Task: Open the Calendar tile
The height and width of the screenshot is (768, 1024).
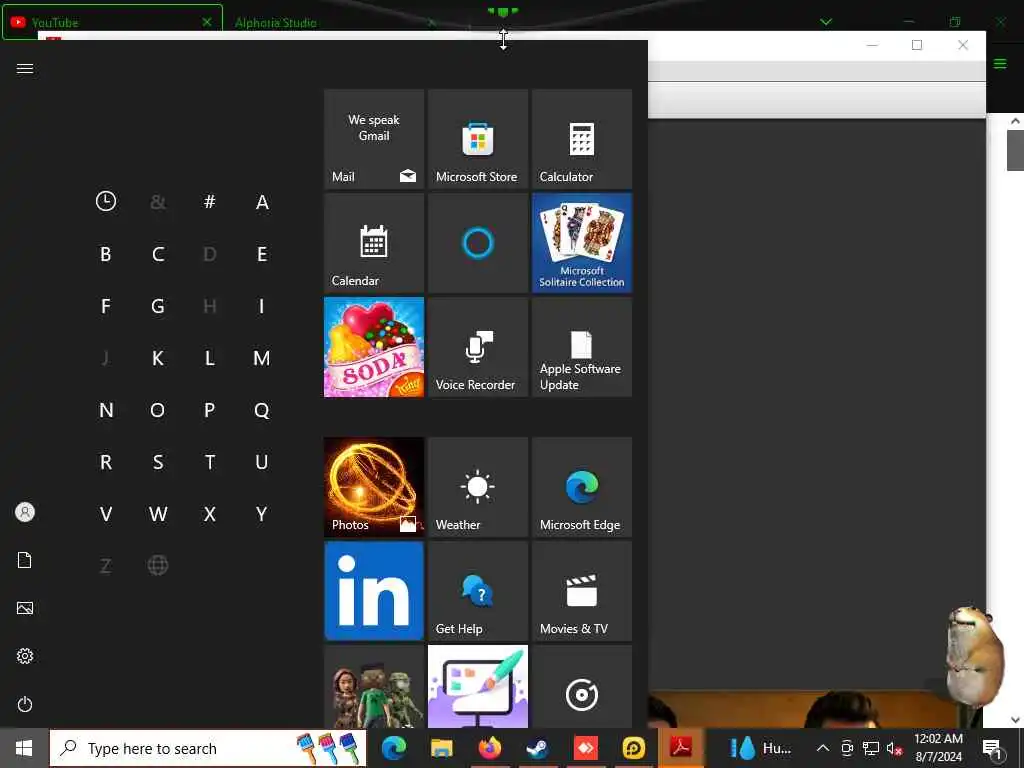Action: [374, 243]
